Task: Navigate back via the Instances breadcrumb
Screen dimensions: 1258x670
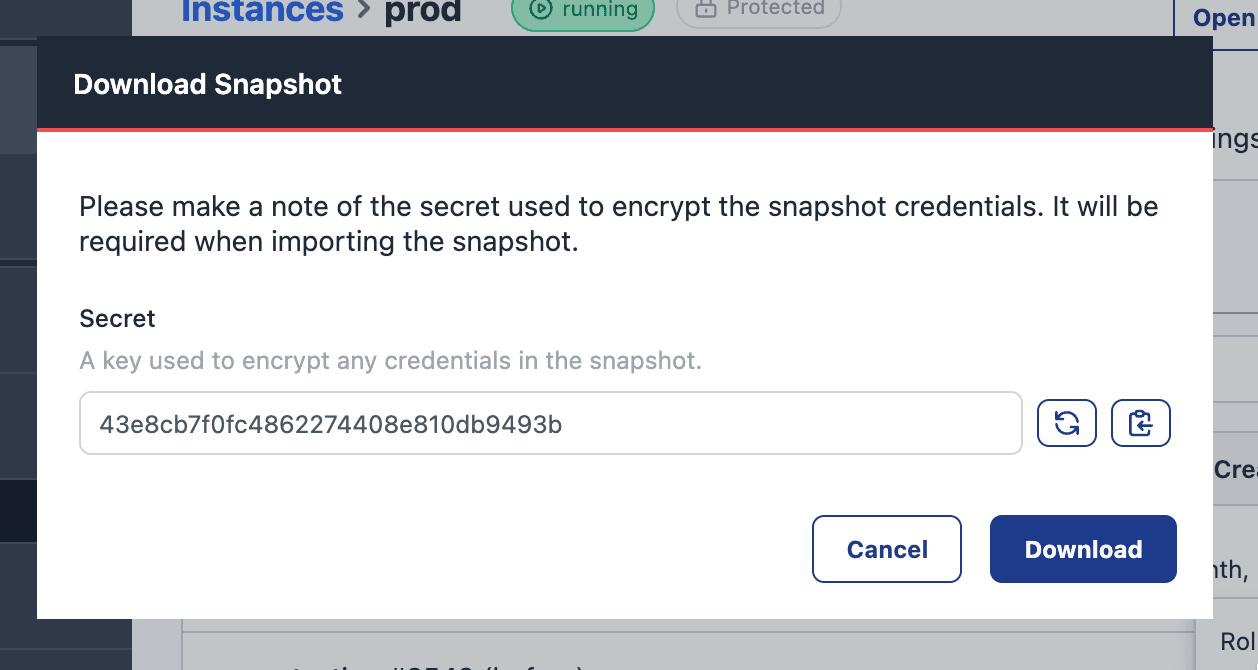Action: pos(262,11)
